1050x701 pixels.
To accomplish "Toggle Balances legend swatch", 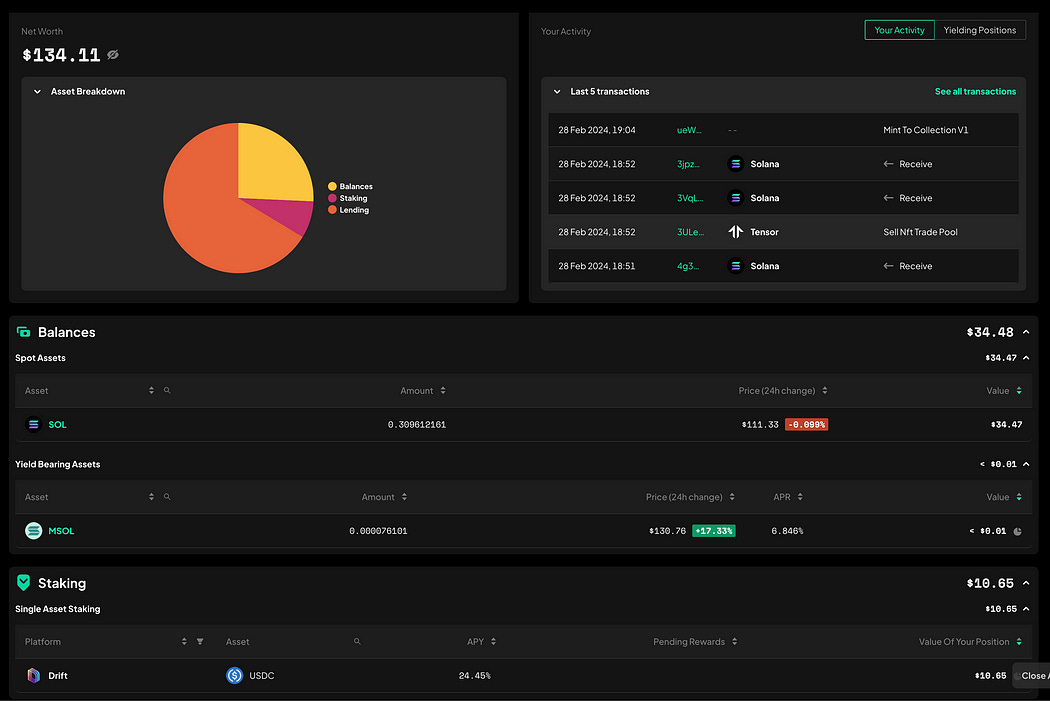I will 332,186.
